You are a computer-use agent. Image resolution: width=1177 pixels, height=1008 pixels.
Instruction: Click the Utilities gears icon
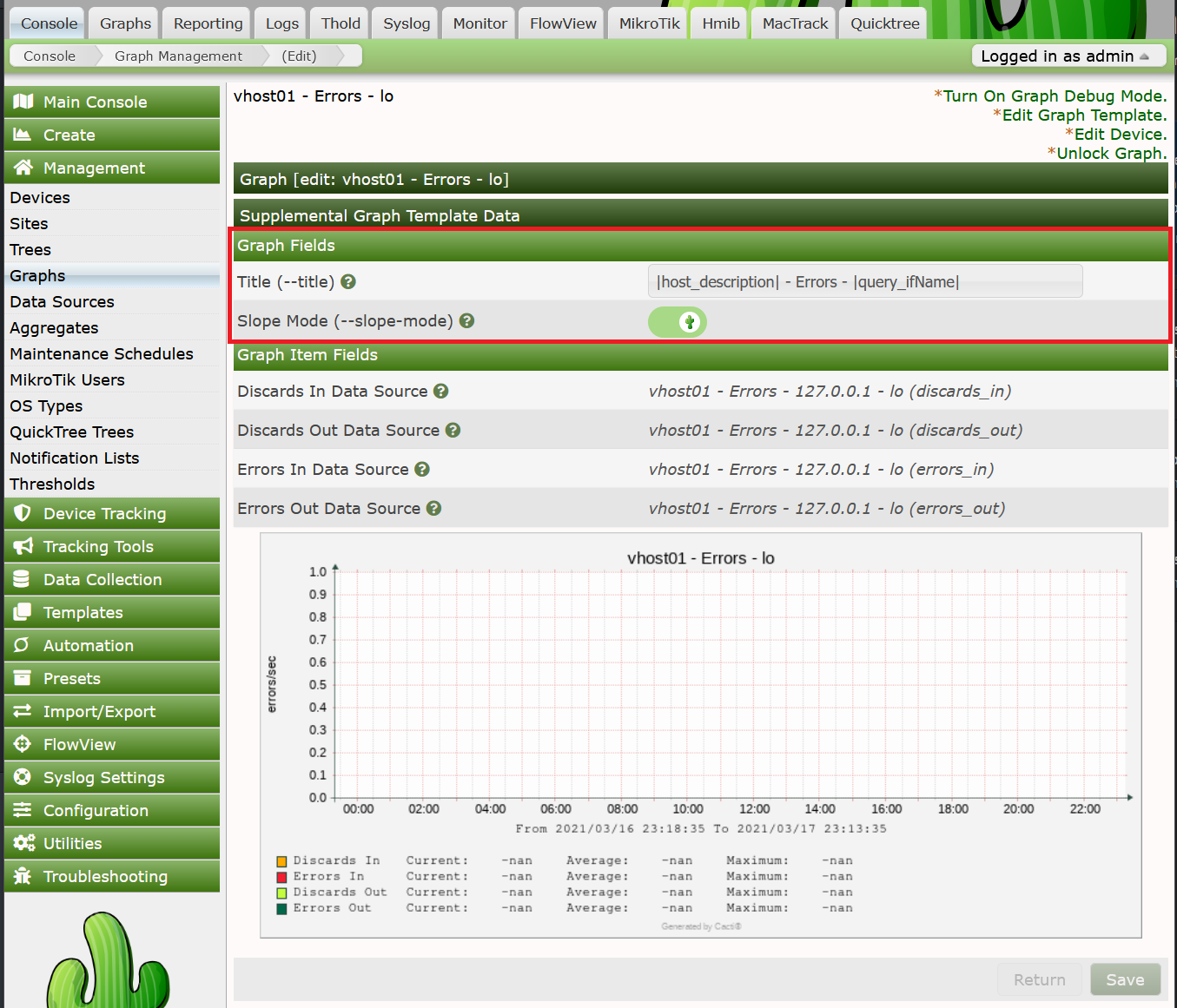23,843
